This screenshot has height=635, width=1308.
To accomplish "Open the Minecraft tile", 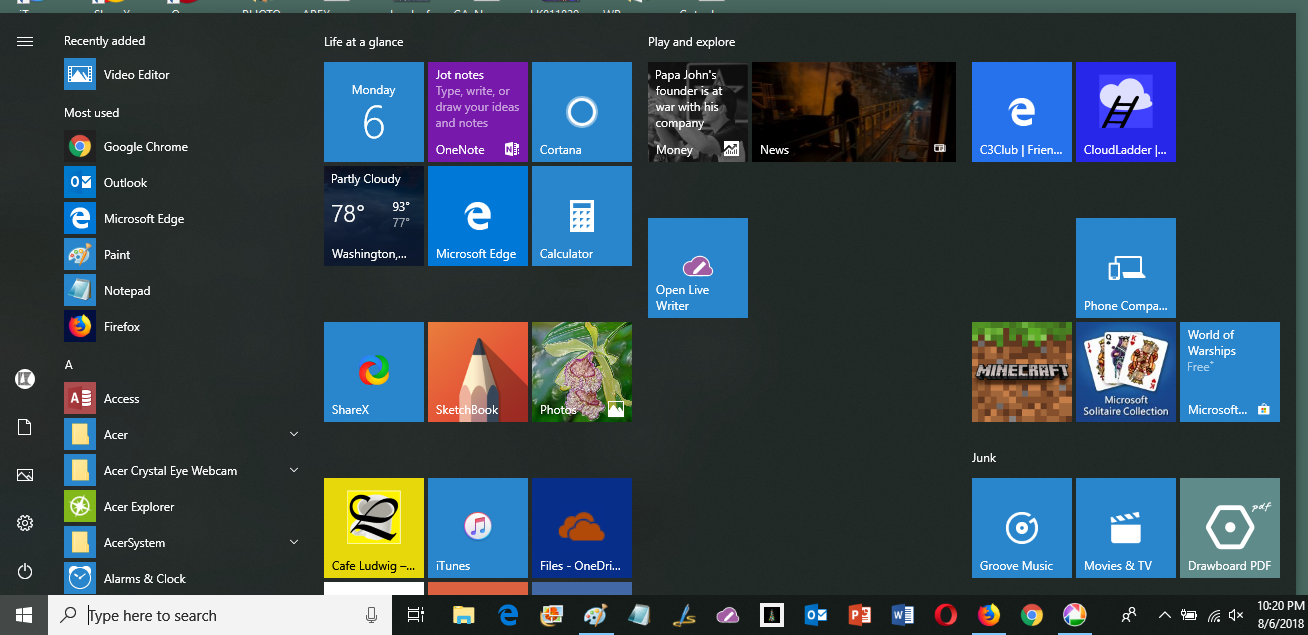I will (x=1021, y=372).
